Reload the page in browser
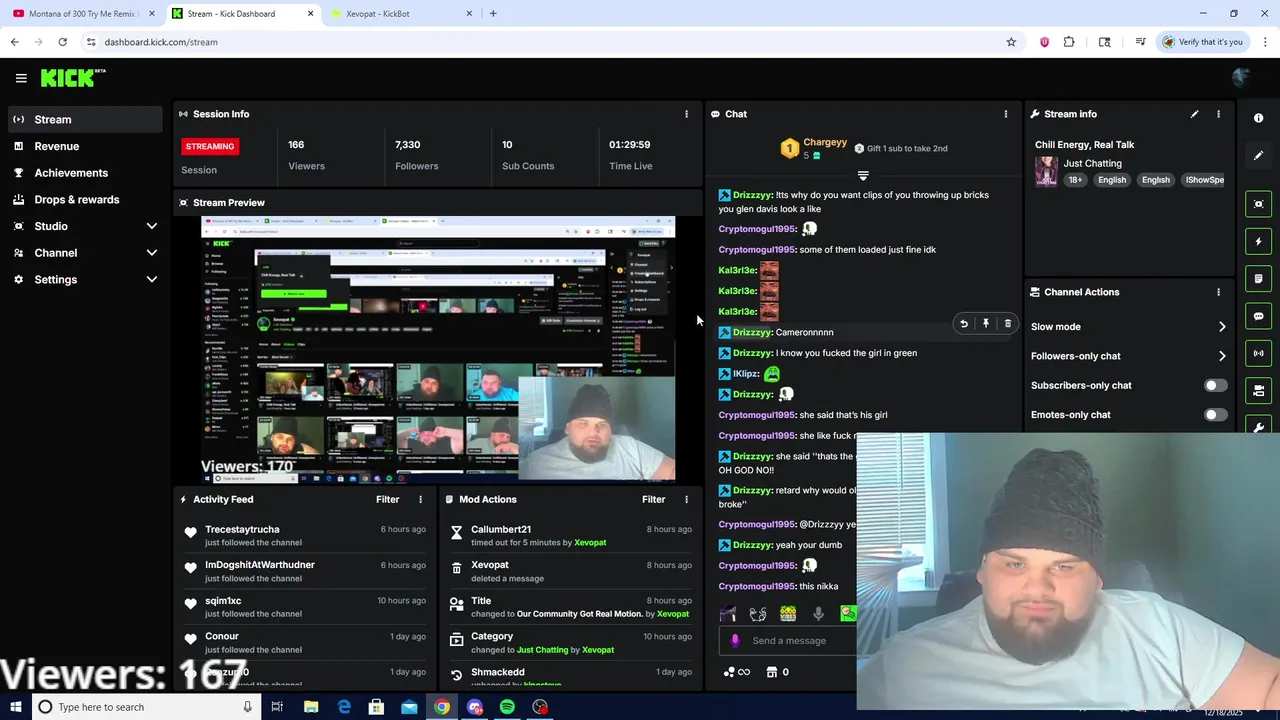Screen dimensions: 1280x720 pos(62,42)
